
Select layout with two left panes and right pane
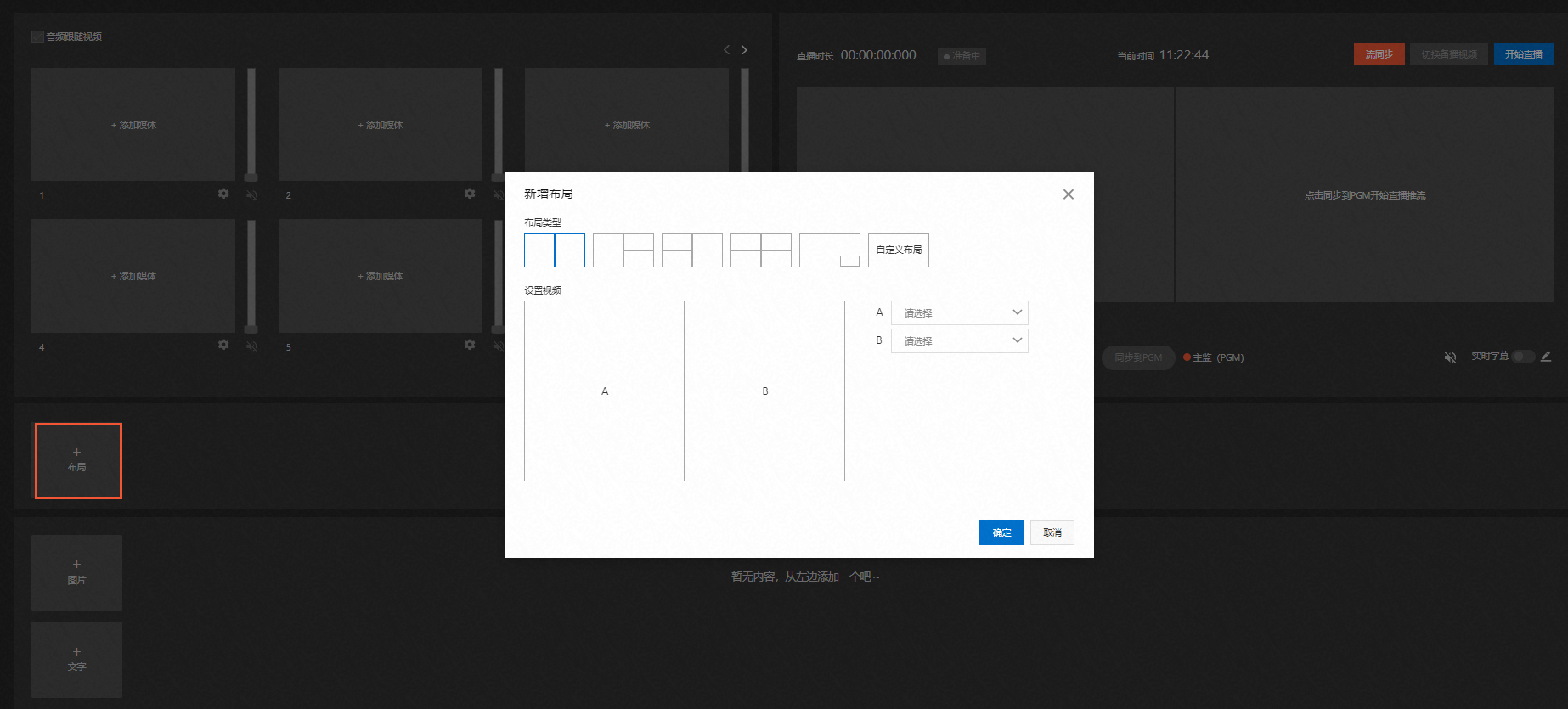(692, 250)
